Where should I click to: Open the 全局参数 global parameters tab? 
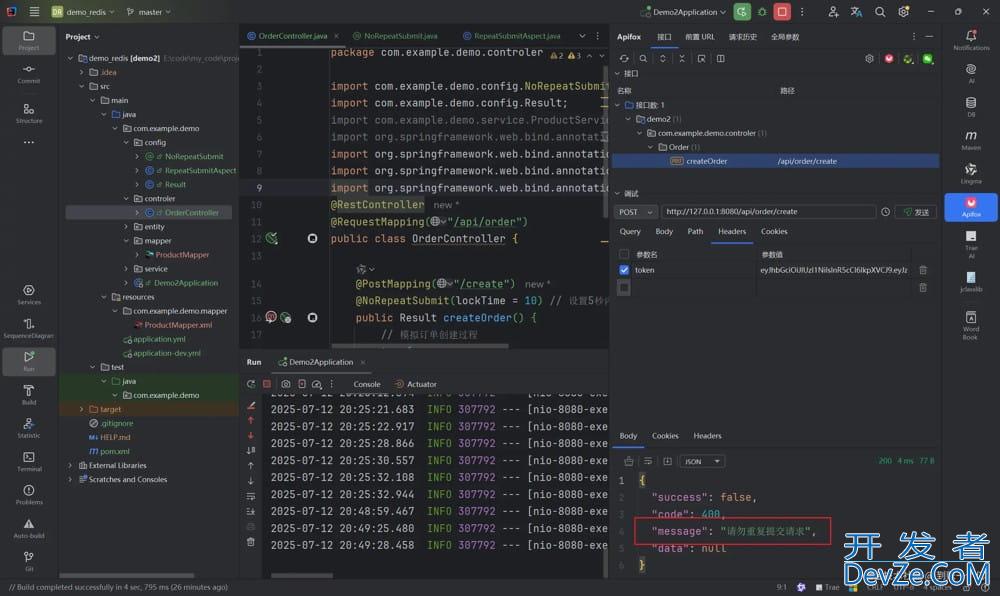(x=785, y=37)
